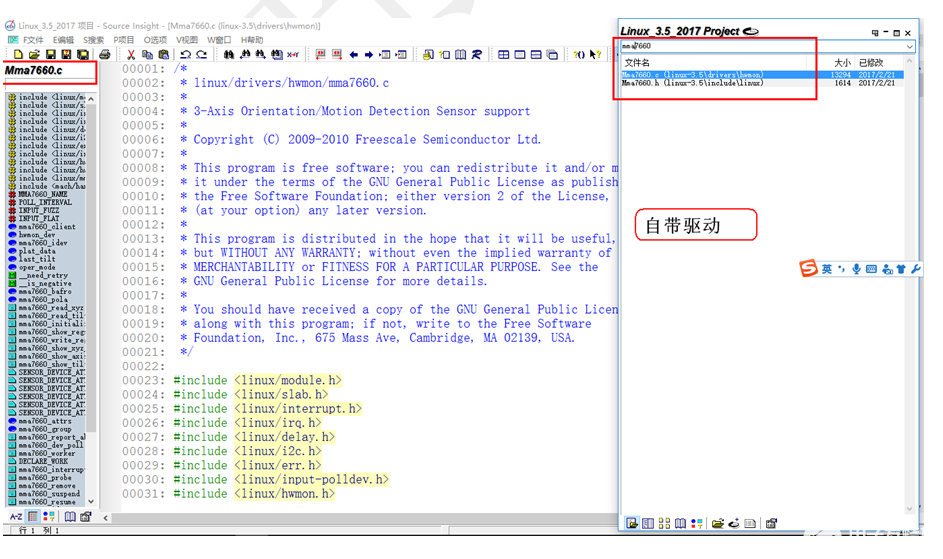This screenshot has width=943, height=559.
Task: Click the 大小 column header
Action: pos(842,63)
